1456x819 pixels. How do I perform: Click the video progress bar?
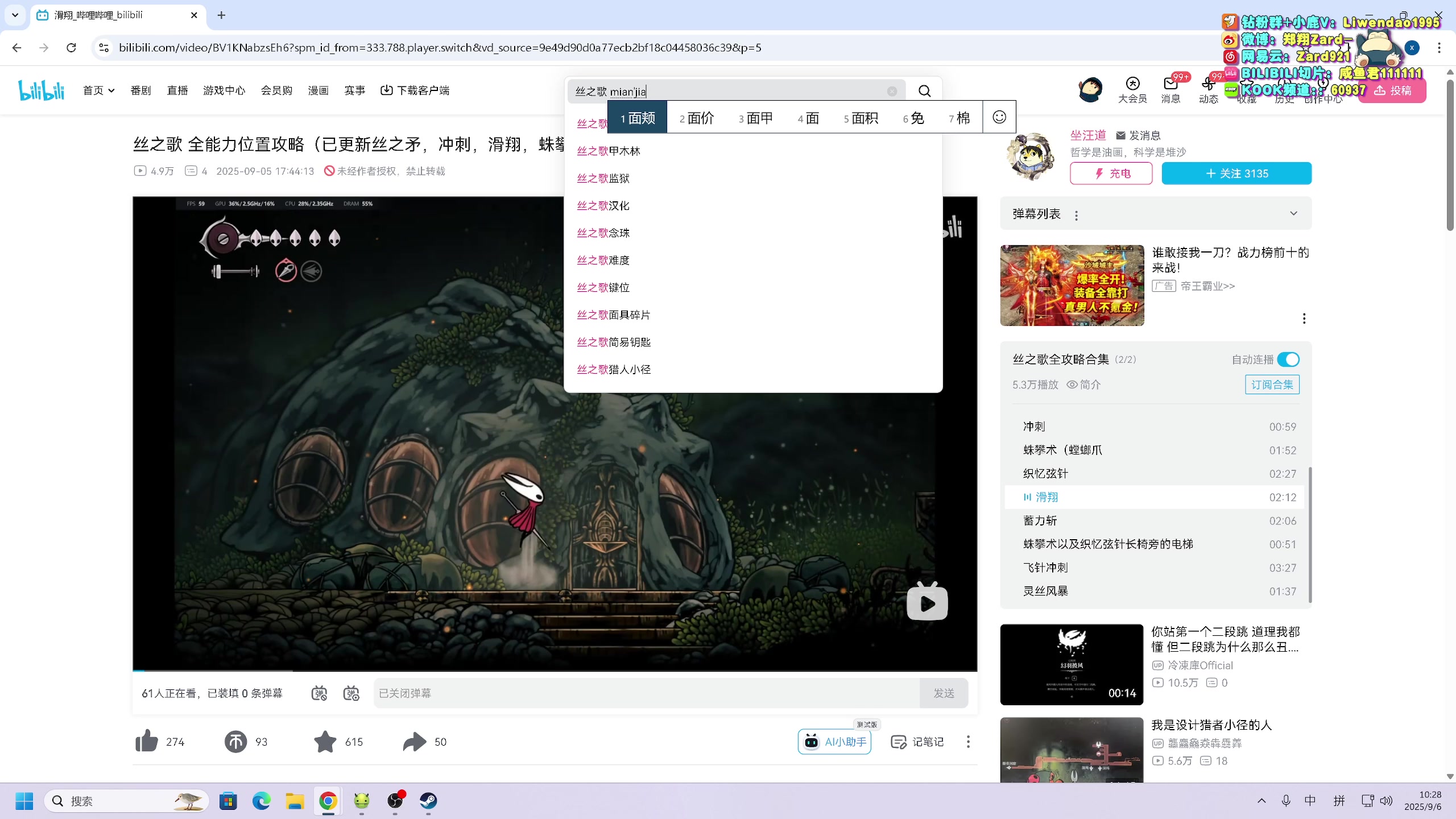(x=555, y=671)
